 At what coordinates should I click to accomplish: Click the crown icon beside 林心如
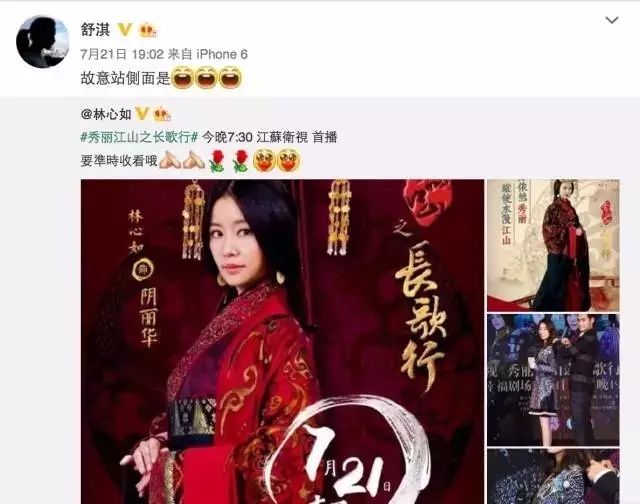click(162, 114)
